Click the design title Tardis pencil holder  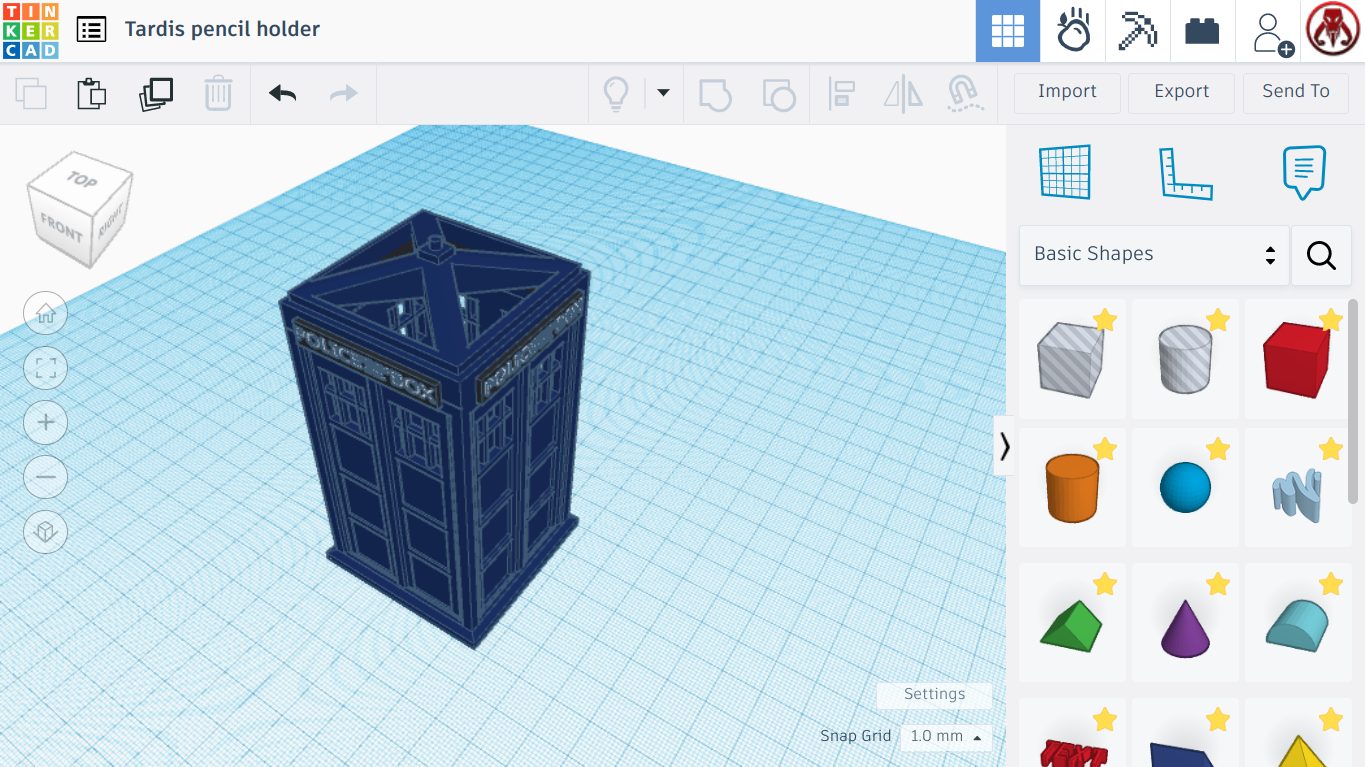pos(222,29)
